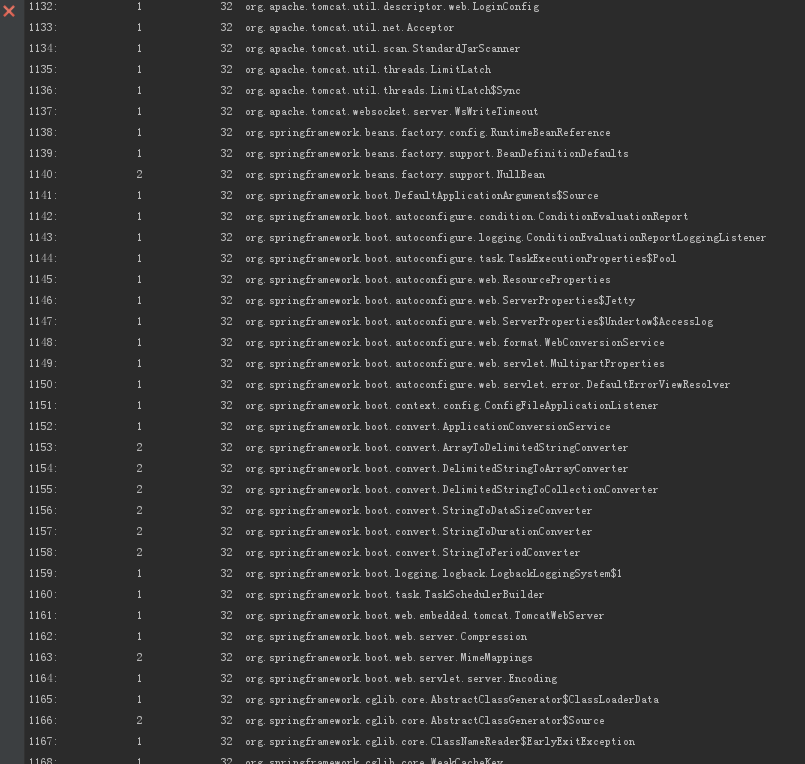Click ArrayToDelimitedStringConverter entry
The image size is (805, 764).
coord(436,448)
